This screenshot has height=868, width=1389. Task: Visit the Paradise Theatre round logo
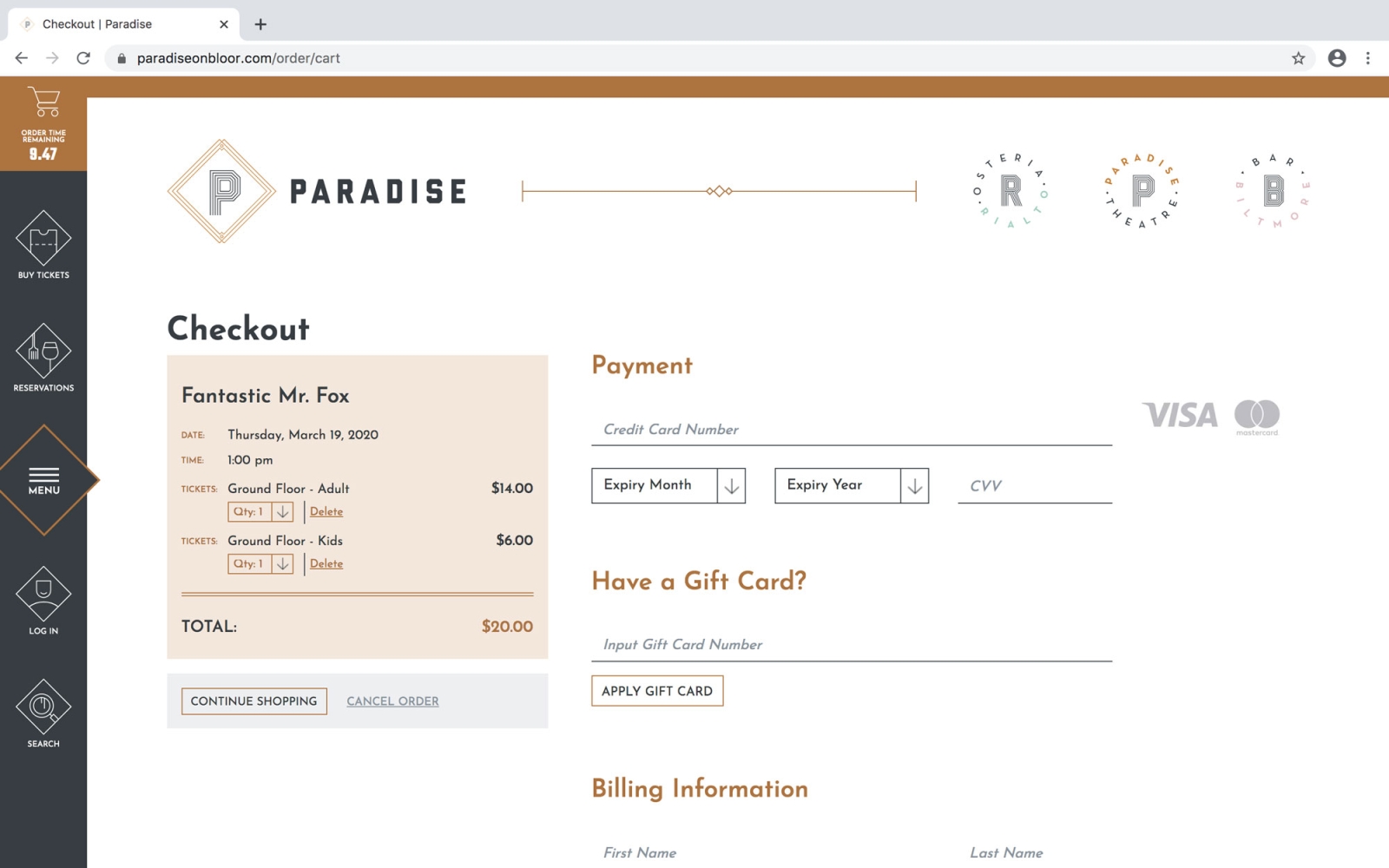pyautogui.click(x=1142, y=191)
